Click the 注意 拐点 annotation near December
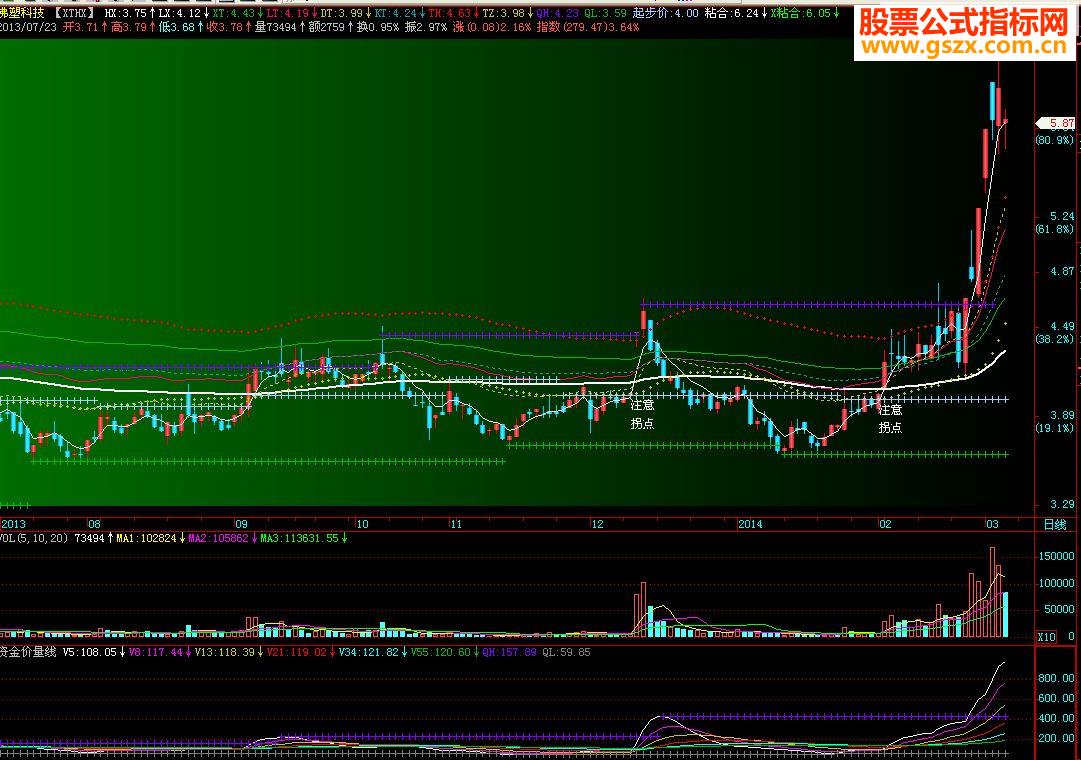The width and height of the screenshot is (1081, 760). pyautogui.click(x=643, y=414)
